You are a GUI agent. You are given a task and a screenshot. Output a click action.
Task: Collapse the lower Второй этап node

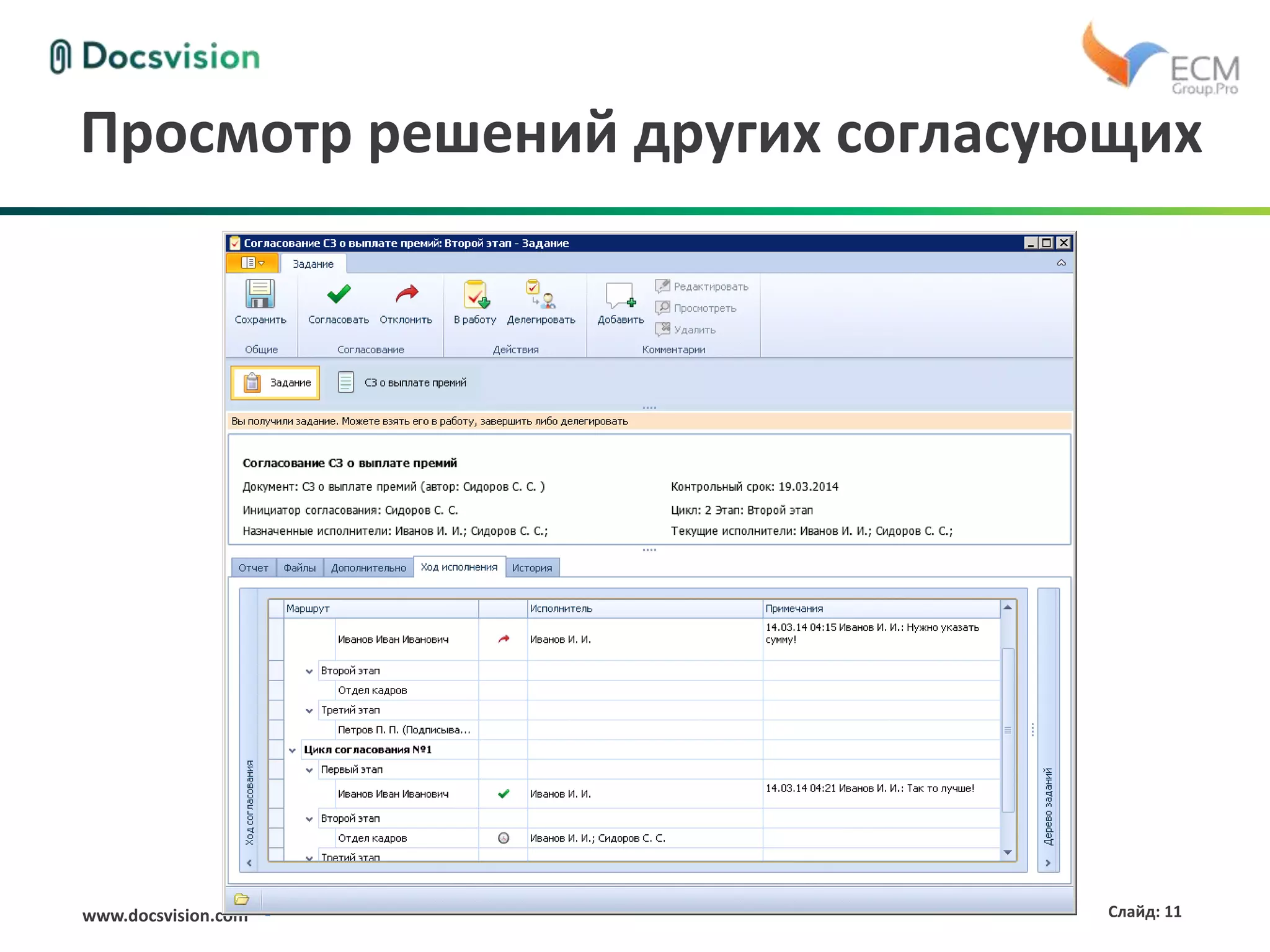click(309, 819)
